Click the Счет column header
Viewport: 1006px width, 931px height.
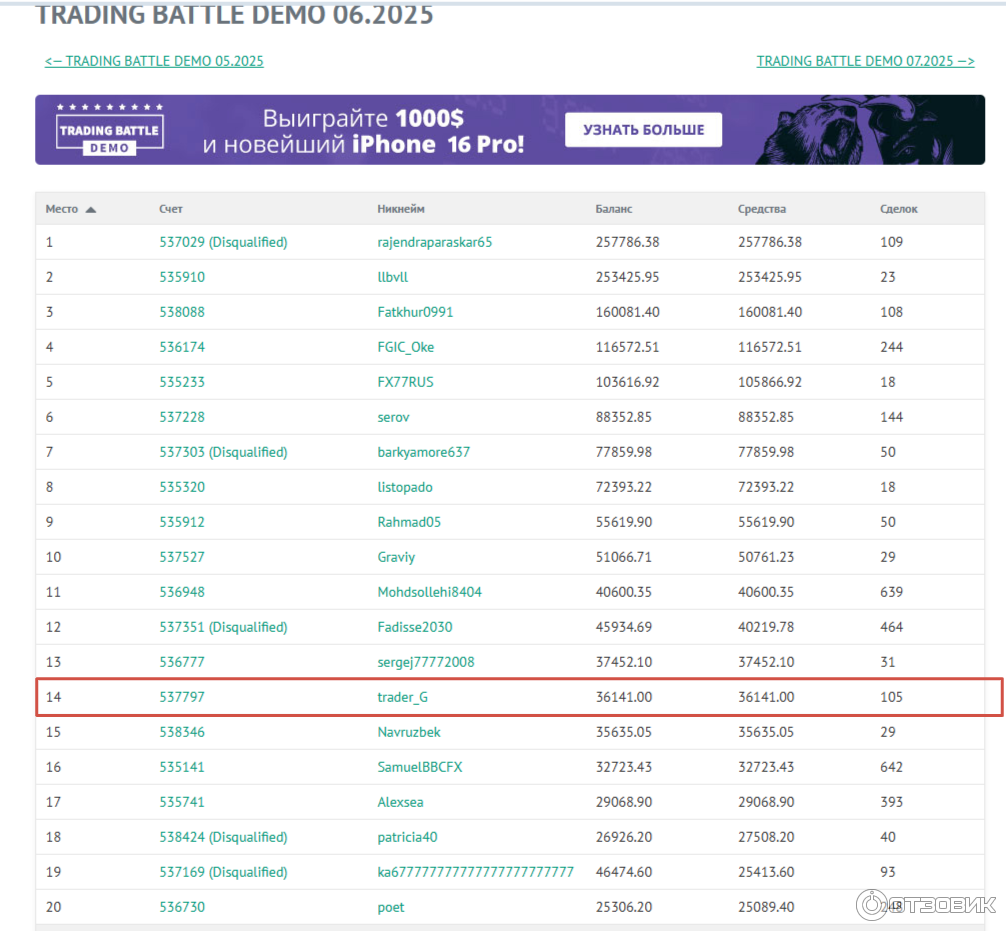(x=171, y=209)
